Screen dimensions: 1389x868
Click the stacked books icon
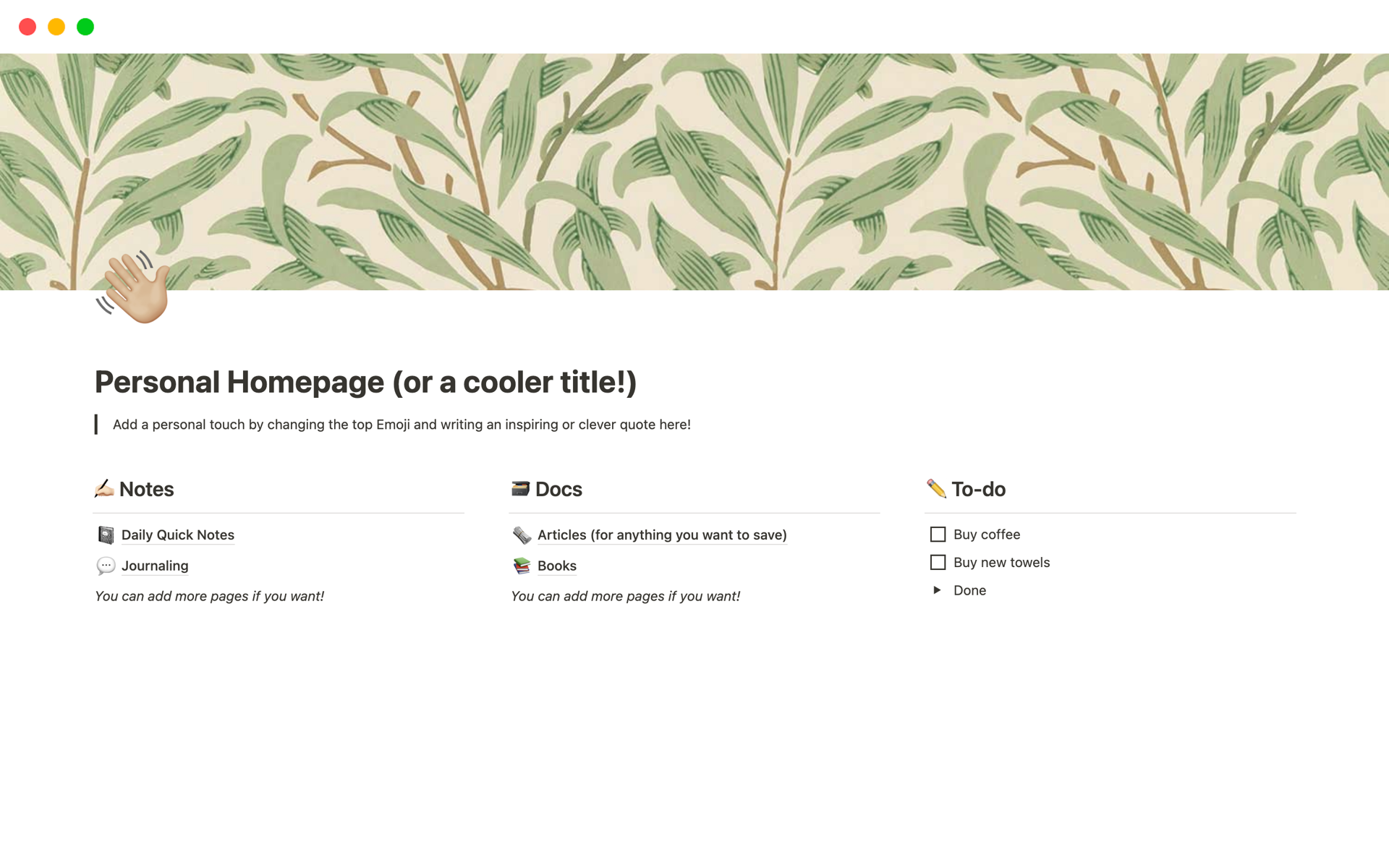click(522, 566)
